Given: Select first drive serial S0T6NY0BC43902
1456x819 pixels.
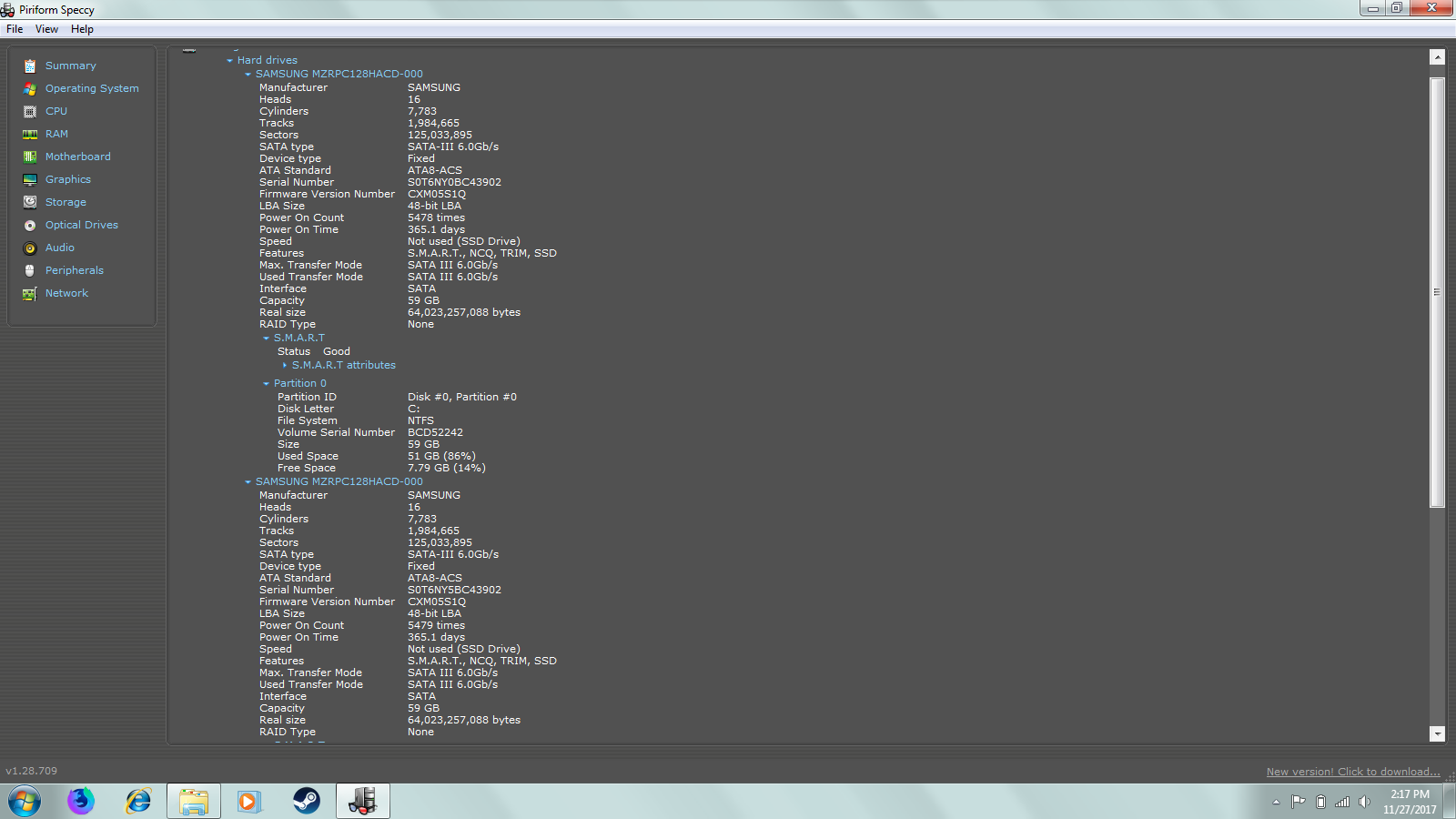Looking at the screenshot, I should (x=454, y=182).
